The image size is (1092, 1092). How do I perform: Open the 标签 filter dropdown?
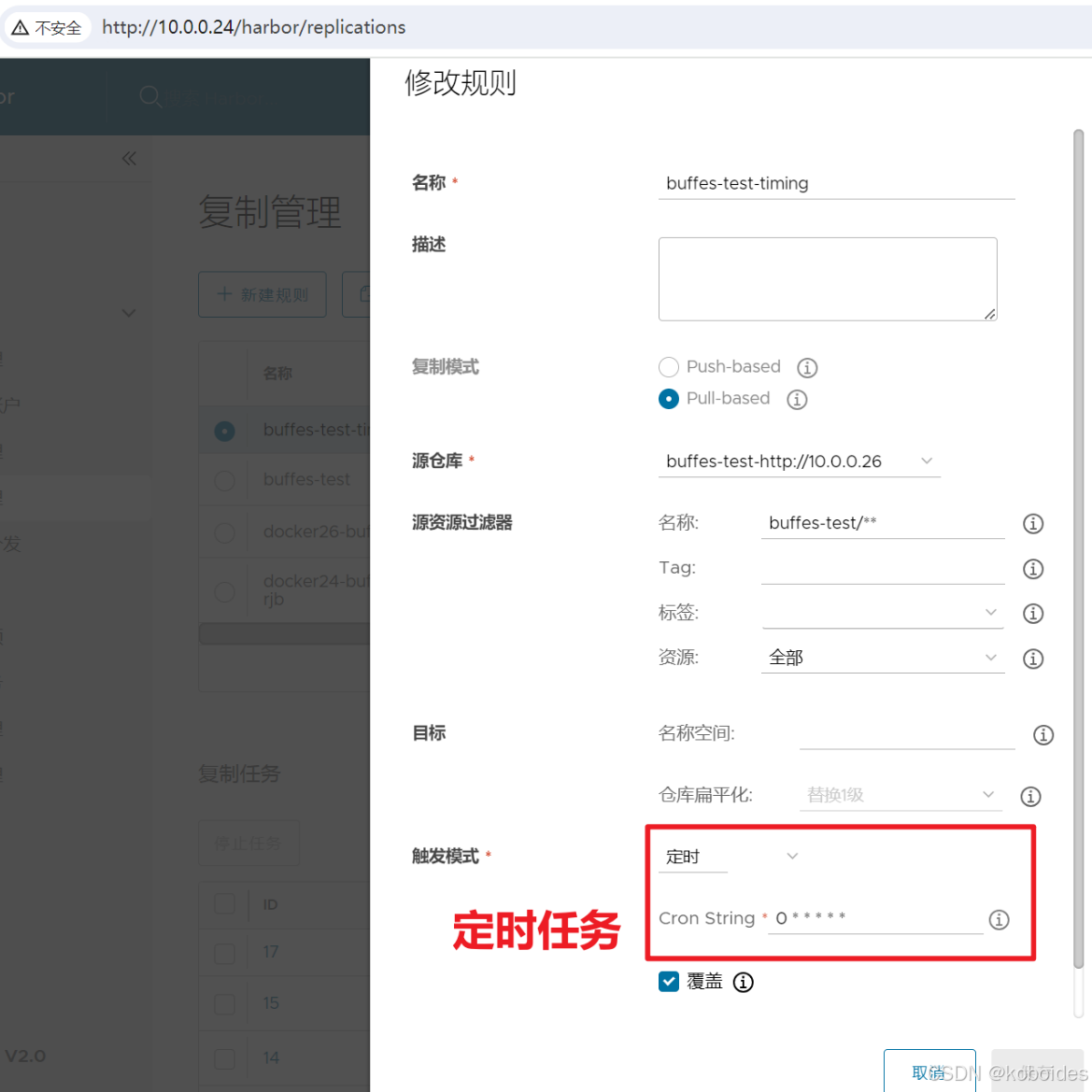[x=883, y=613]
